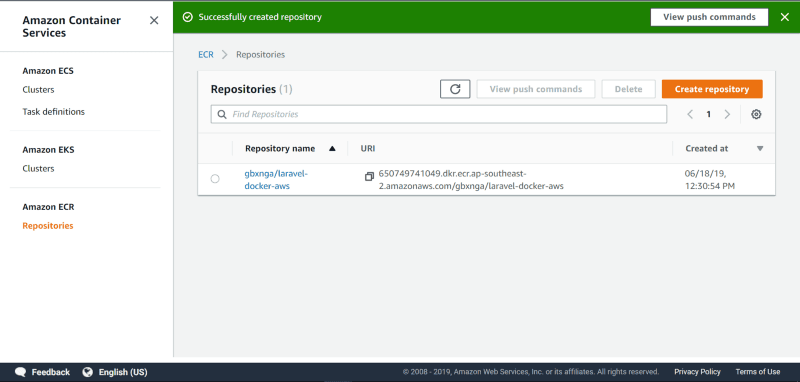
Task: Dismiss the success notification banner
Action: [x=785, y=17]
